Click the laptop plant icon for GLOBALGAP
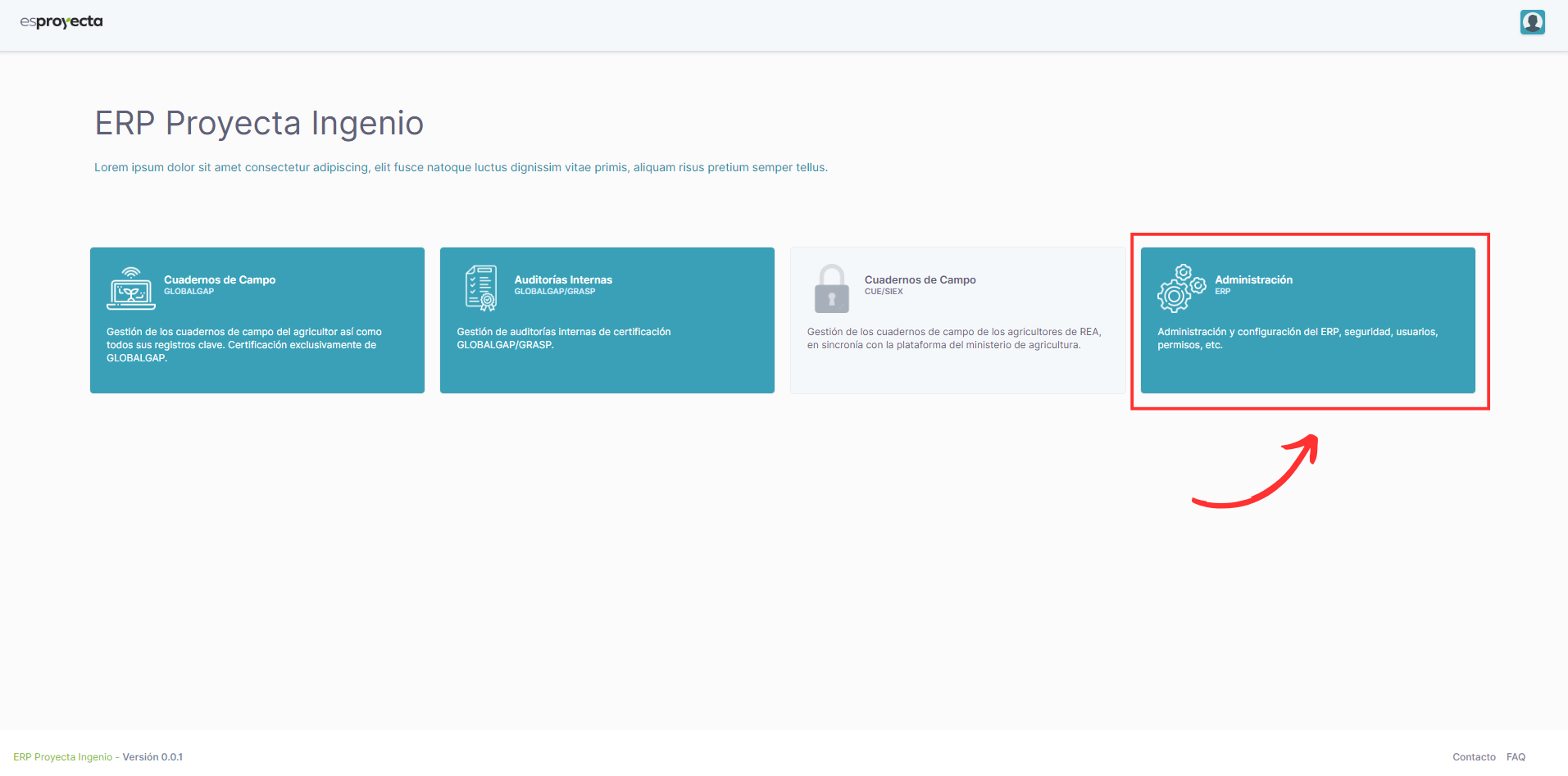Image resolution: width=1568 pixels, height=776 pixels. coord(131,288)
